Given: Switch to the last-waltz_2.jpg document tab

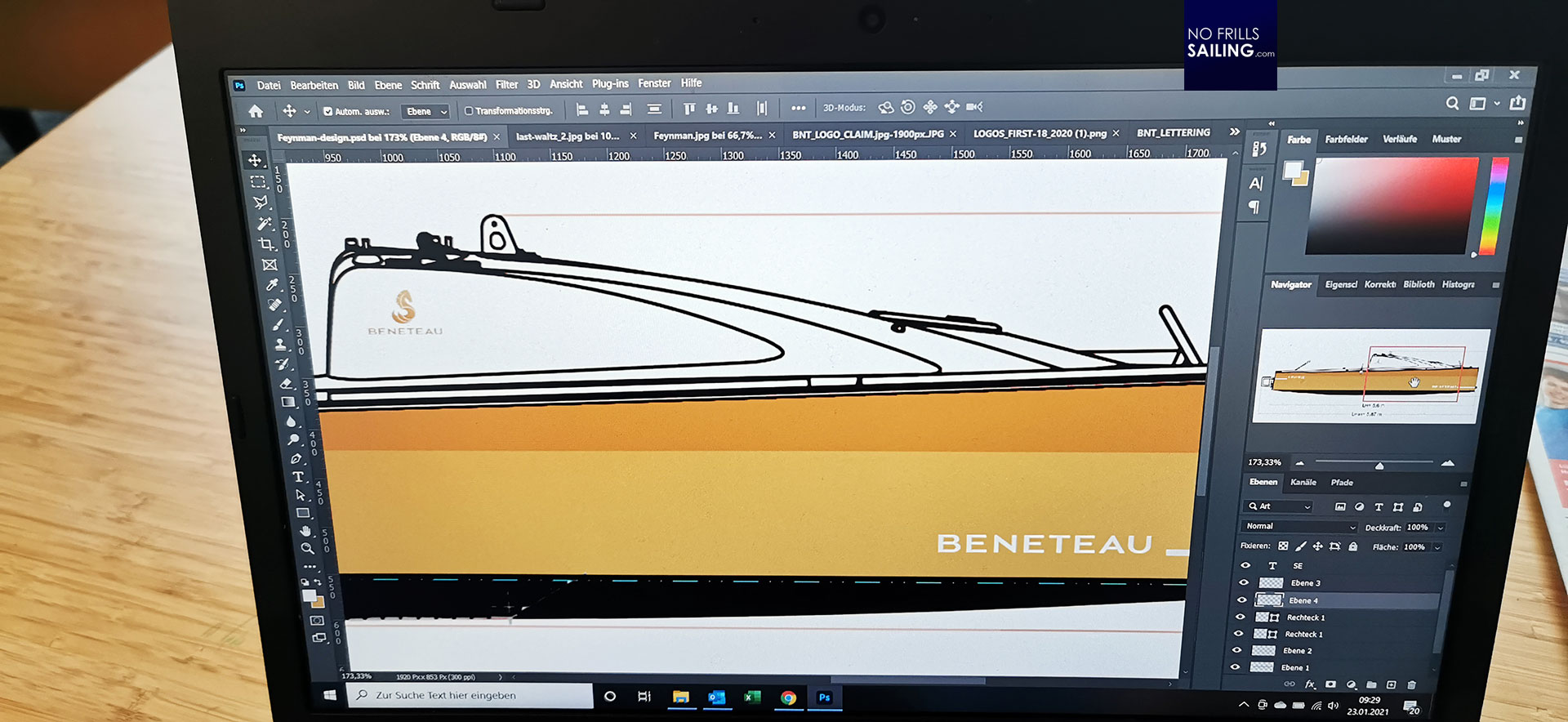Looking at the screenshot, I should [568, 136].
